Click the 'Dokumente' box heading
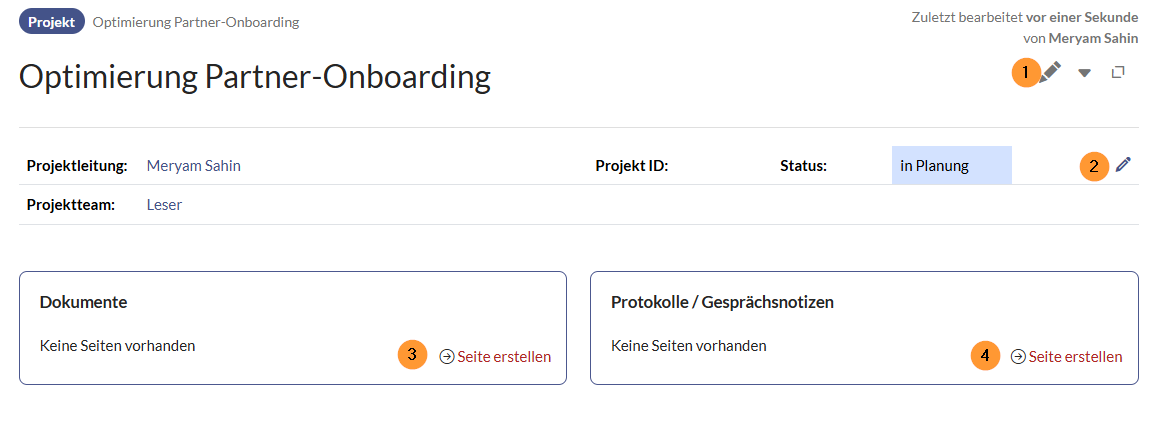 pyautogui.click(x=83, y=301)
